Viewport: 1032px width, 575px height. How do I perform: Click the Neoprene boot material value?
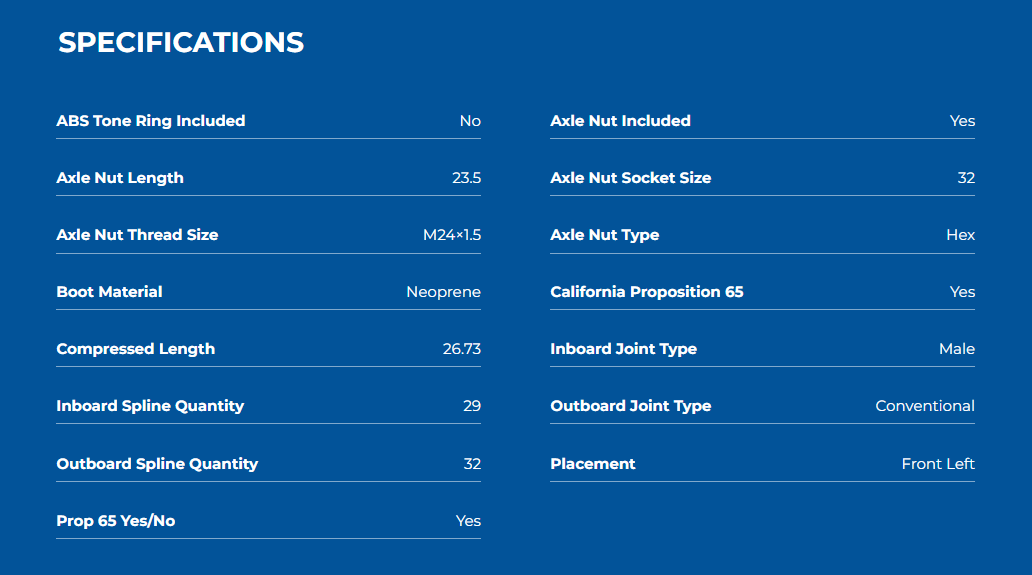(x=443, y=292)
